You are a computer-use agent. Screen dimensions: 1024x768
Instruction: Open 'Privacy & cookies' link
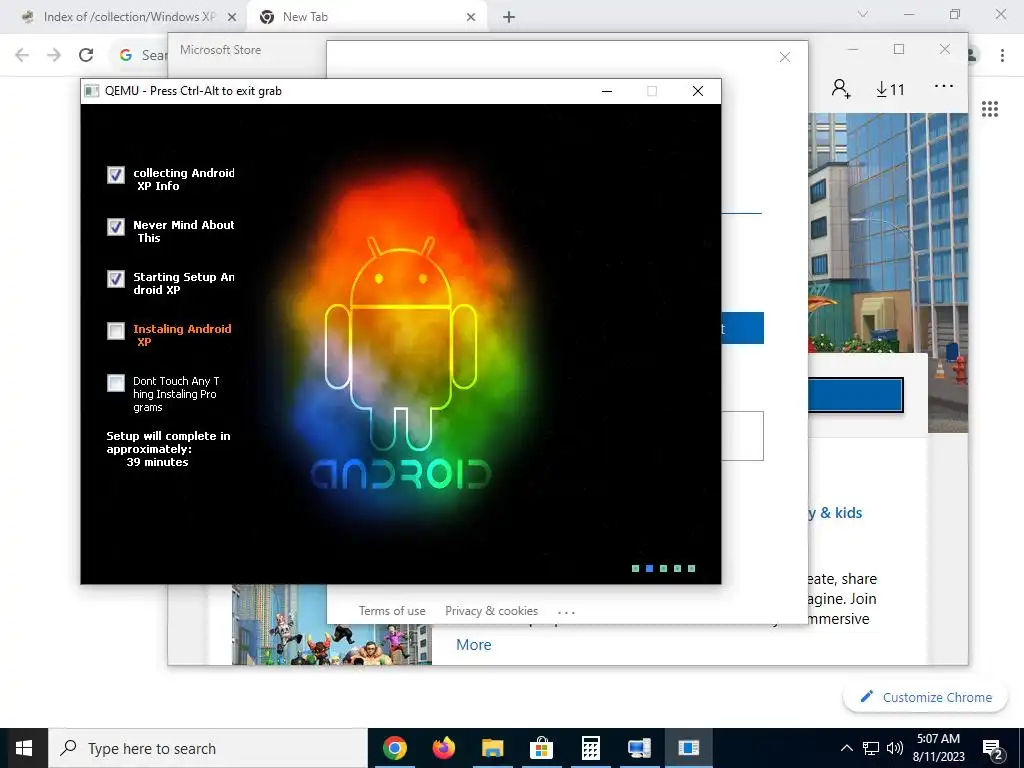(x=491, y=611)
